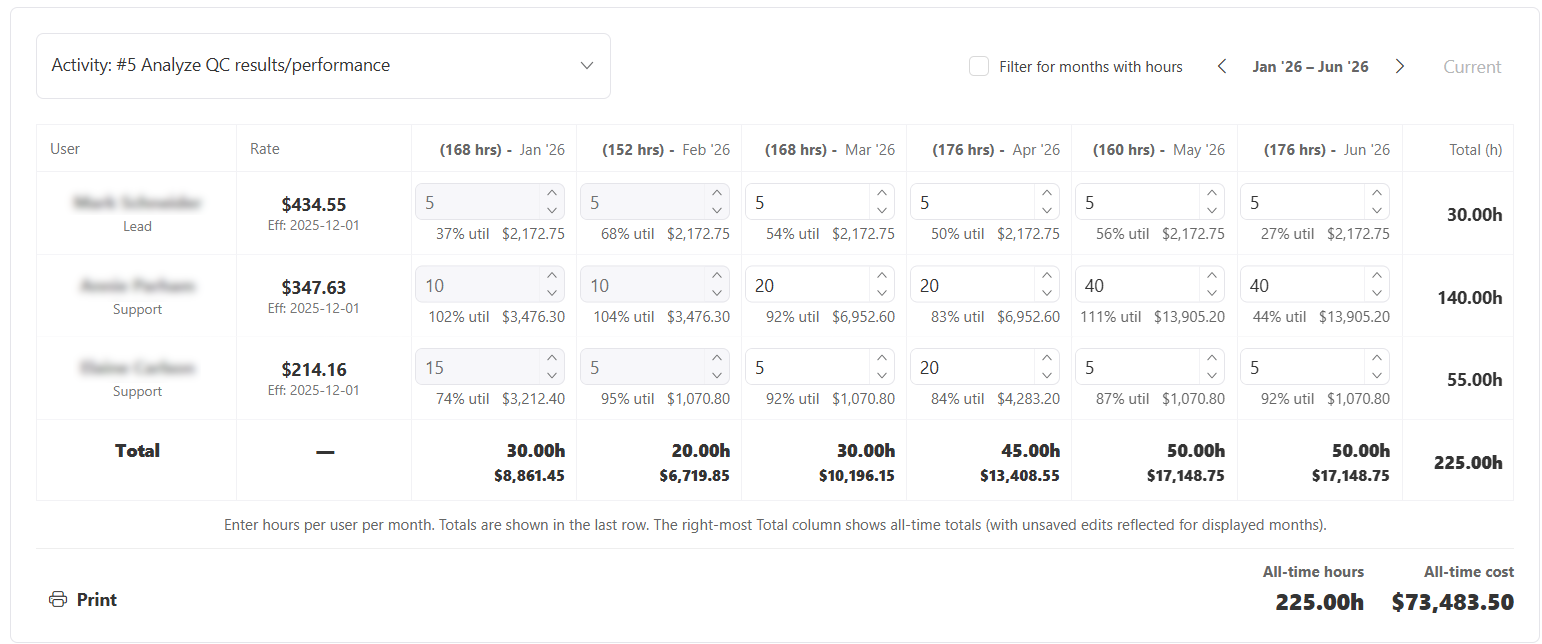Click the next period chevron arrow
Viewport: 1542px width, 644px height.
pyautogui.click(x=1400, y=66)
